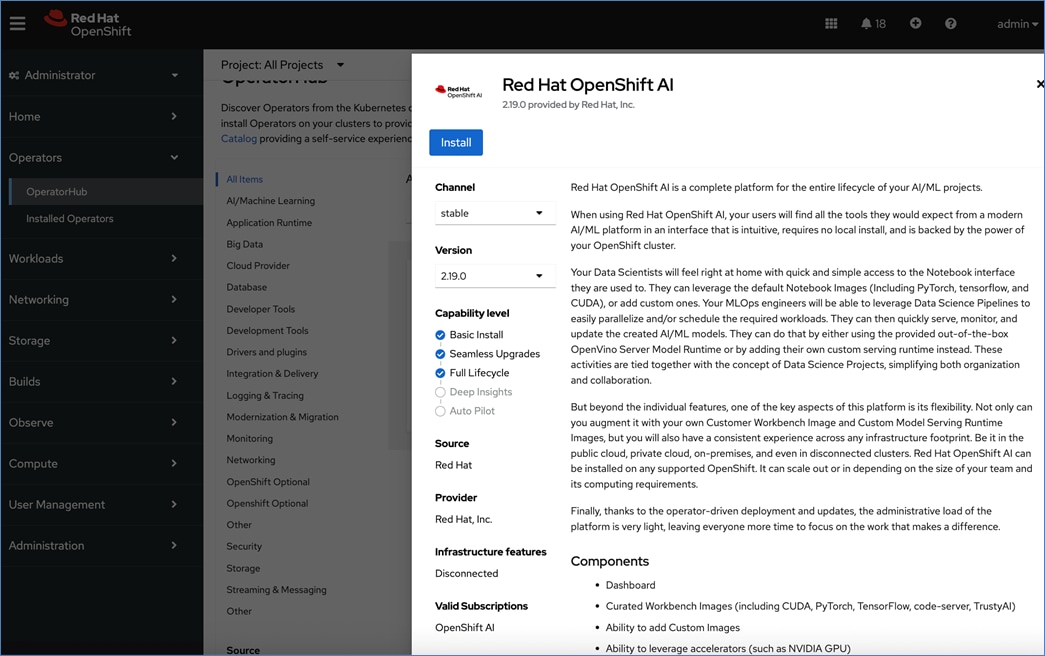
Task: Filter by Big Data category
Action: [x=245, y=244]
